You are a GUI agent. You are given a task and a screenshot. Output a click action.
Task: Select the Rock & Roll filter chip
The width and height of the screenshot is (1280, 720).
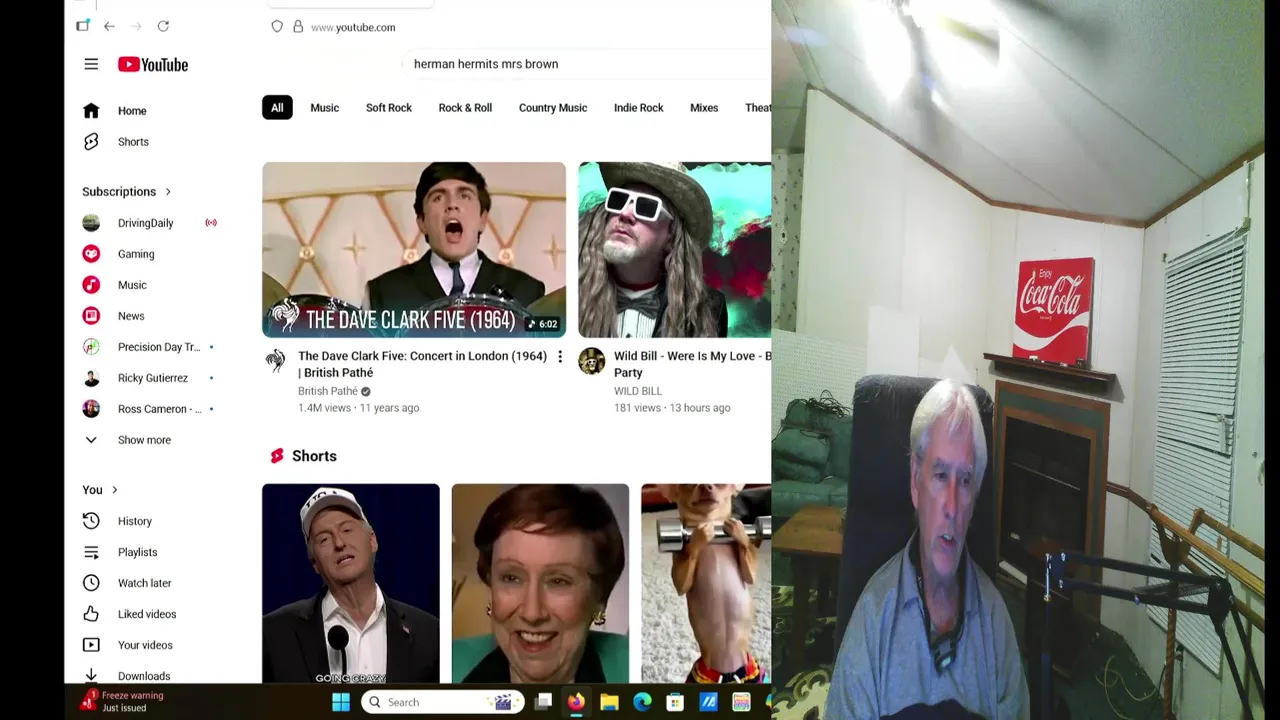465,108
